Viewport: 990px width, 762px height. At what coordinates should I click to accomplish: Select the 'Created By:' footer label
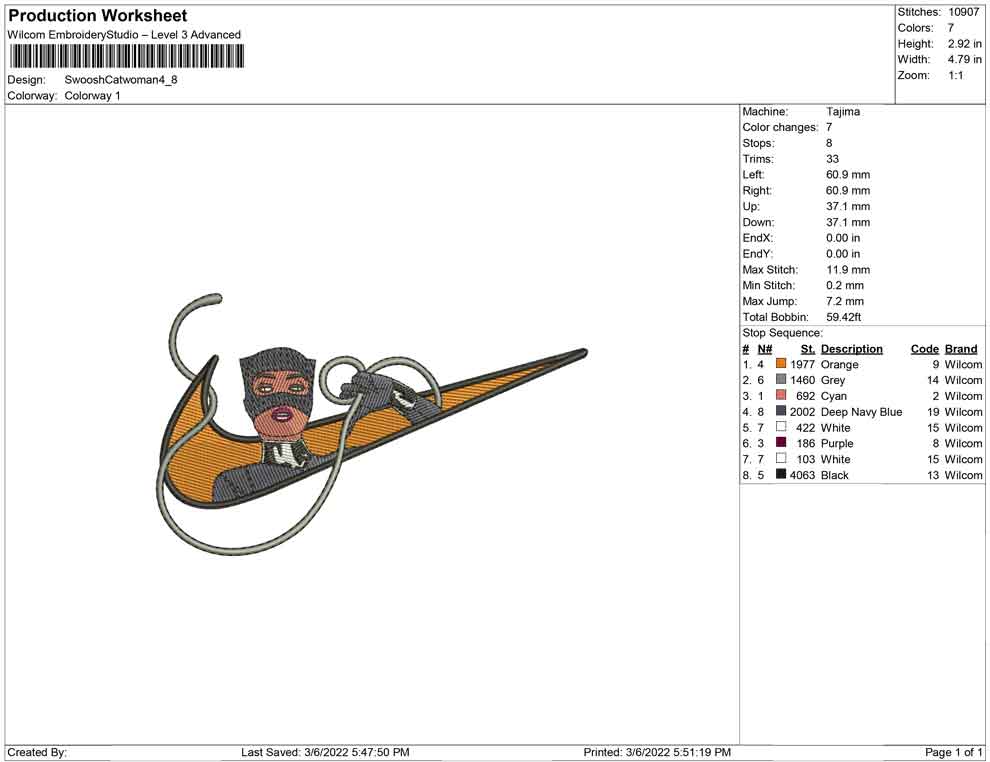tap(37, 752)
